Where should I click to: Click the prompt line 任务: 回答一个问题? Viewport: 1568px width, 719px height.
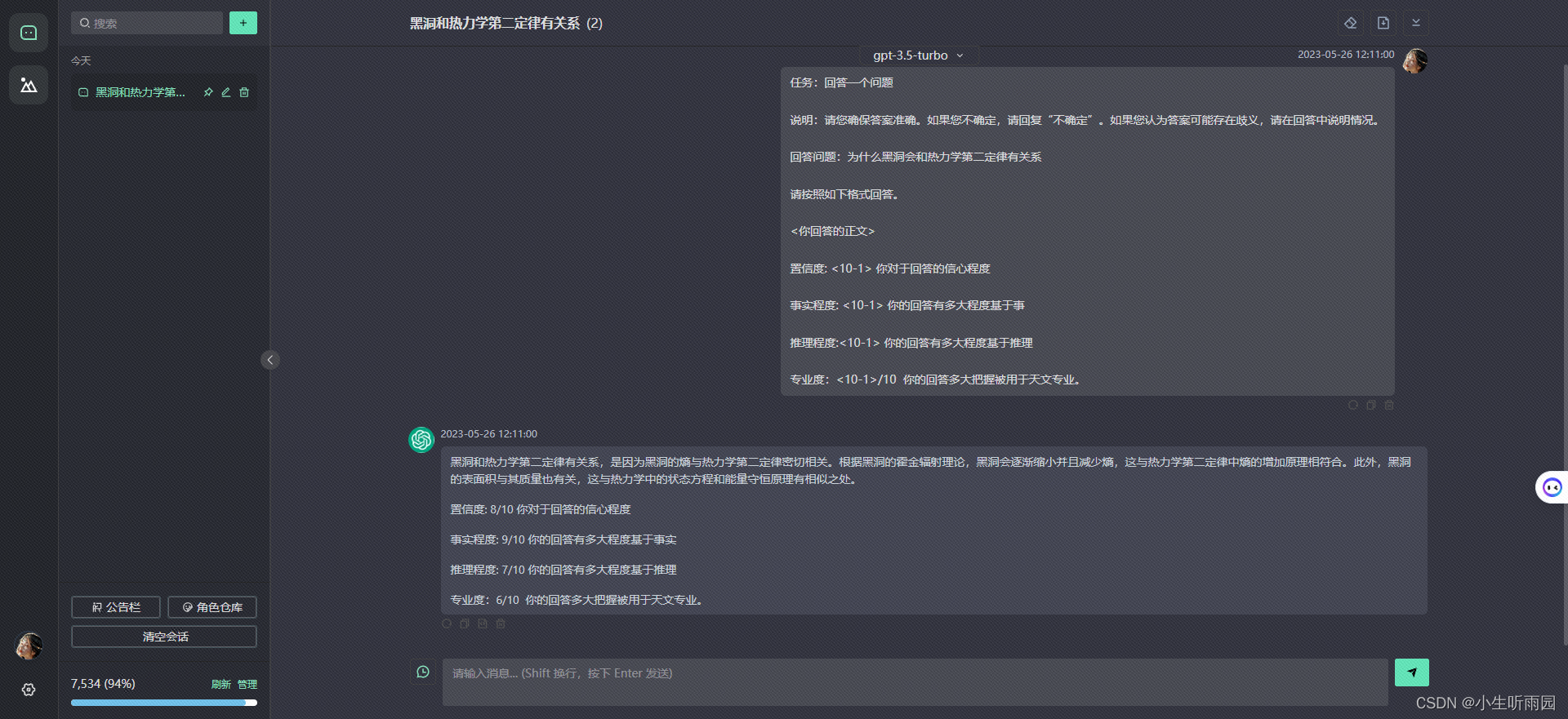pyautogui.click(x=841, y=82)
